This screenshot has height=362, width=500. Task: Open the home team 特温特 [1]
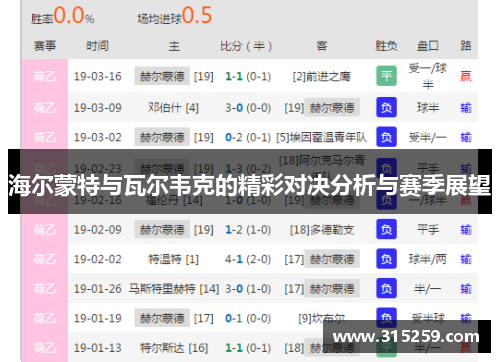tap(173, 259)
